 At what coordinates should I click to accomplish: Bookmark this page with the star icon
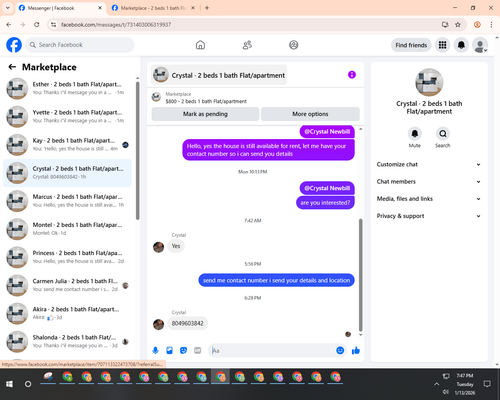pos(458,25)
